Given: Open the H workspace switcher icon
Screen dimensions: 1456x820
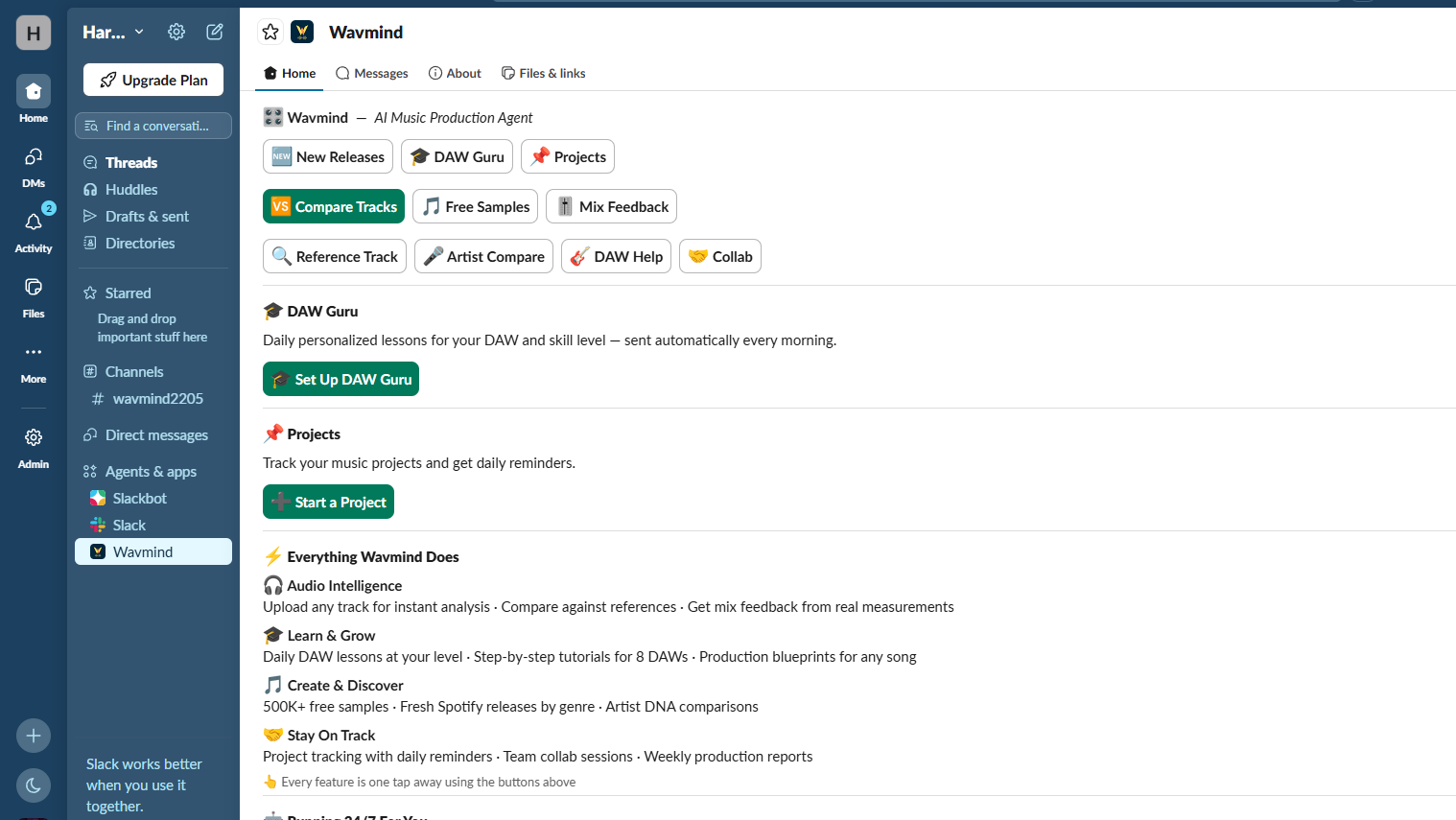Looking at the screenshot, I should coord(34,33).
